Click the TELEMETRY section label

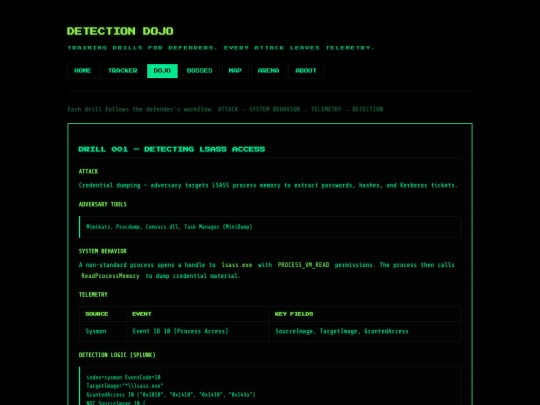pyautogui.click(x=93, y=295)
